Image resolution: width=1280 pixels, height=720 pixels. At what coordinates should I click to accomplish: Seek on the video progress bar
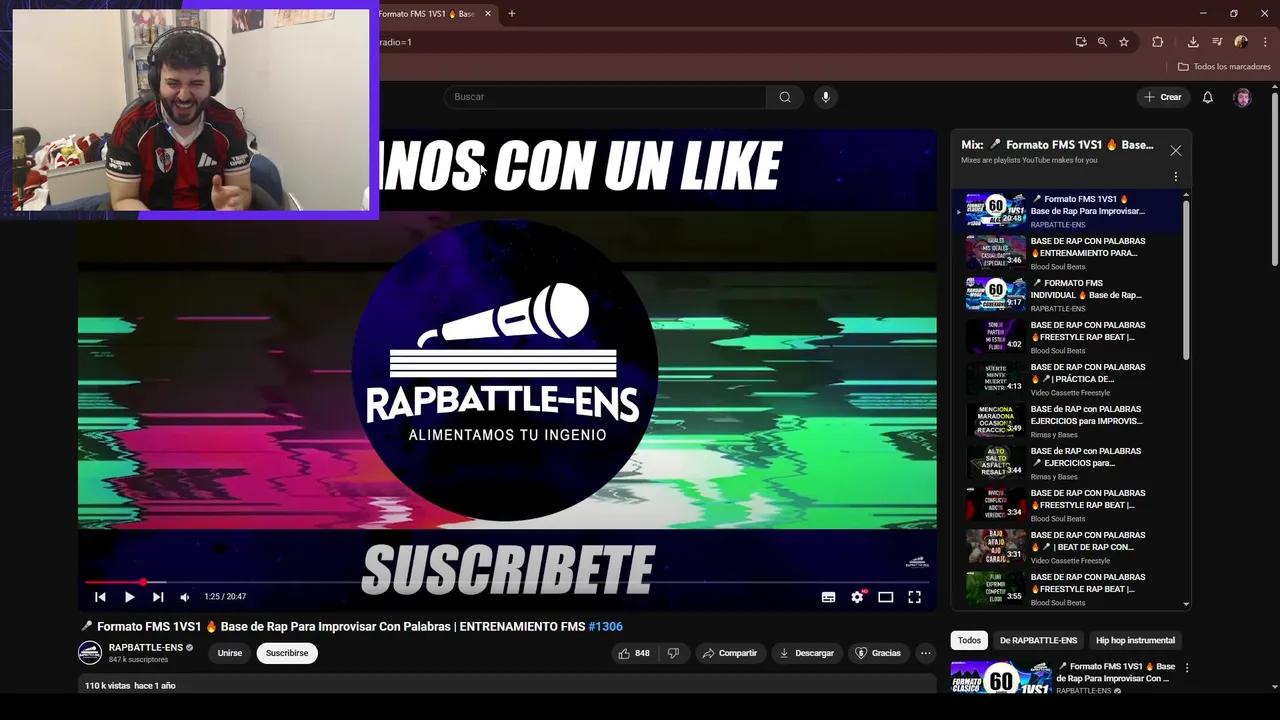click(507, 582)
